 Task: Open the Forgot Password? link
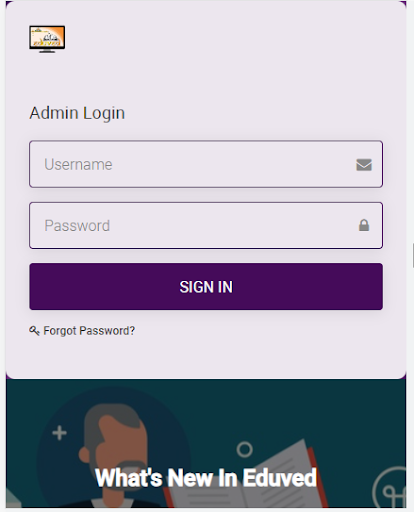click(x=89, y=331)
